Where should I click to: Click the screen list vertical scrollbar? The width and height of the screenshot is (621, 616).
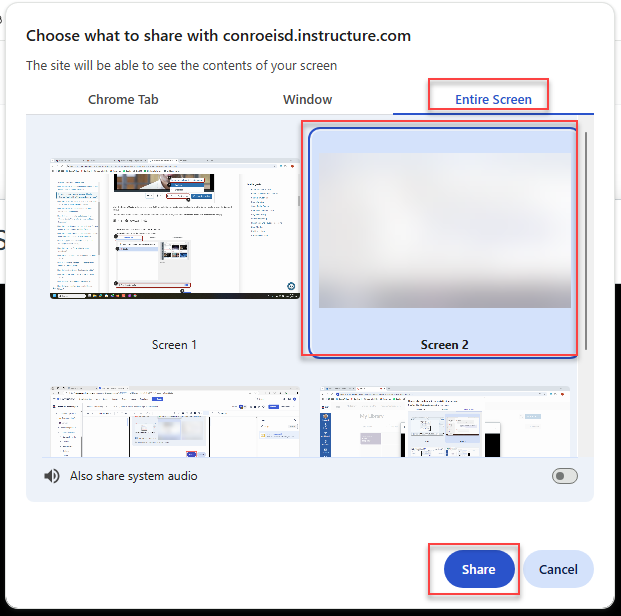[586, 240]
